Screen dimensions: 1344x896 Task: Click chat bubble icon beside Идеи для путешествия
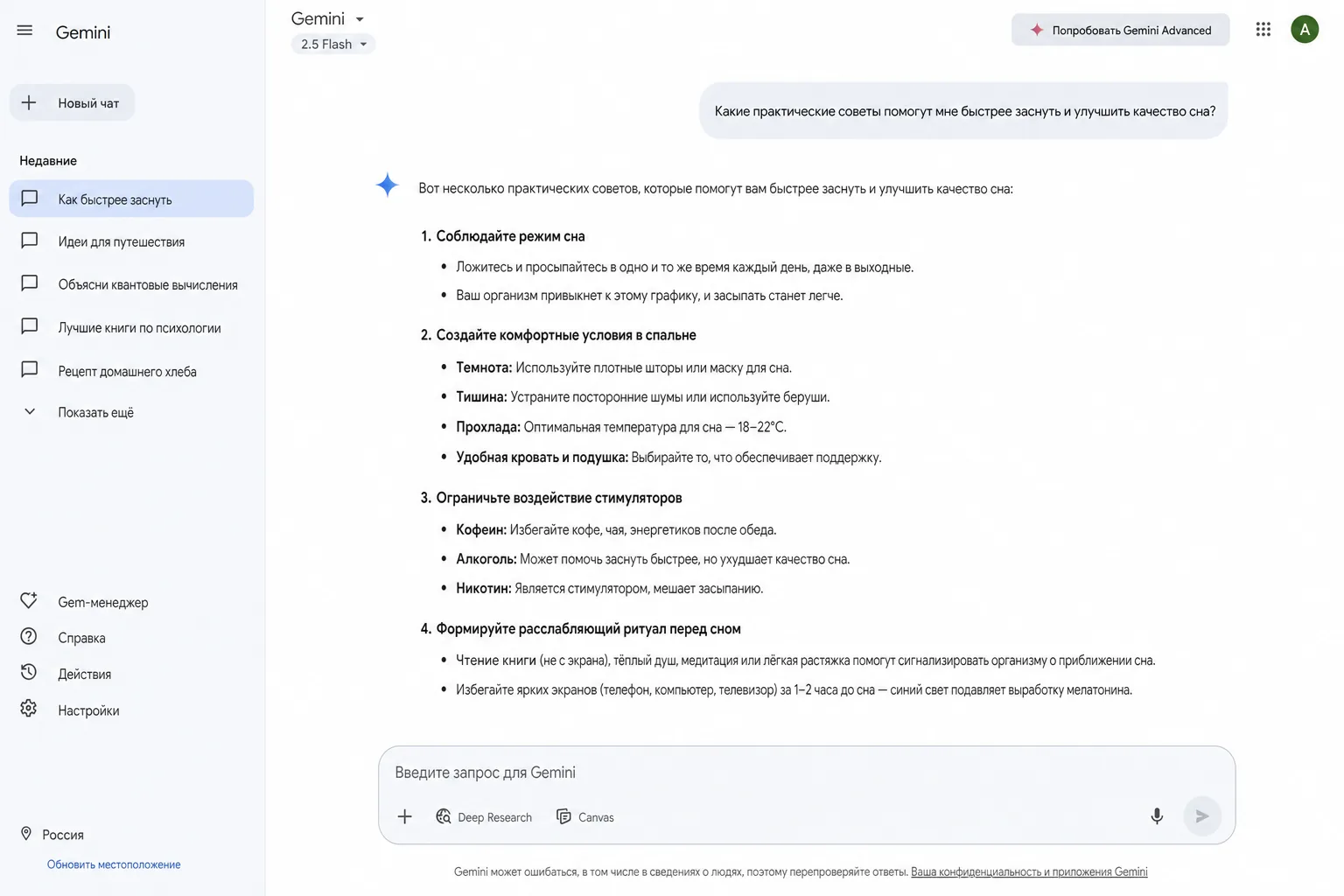[x=30, y=241]
